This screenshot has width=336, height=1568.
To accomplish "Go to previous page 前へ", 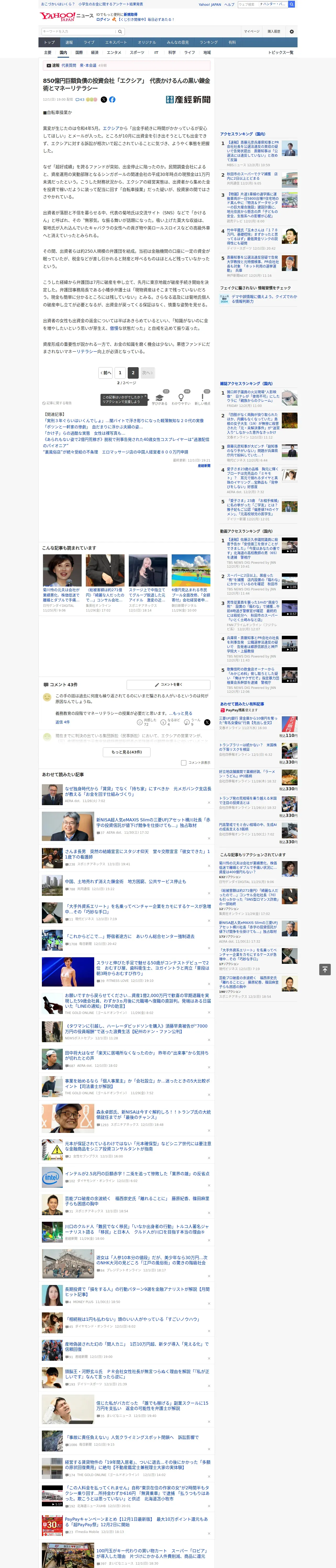I will (x=105, y=372).
